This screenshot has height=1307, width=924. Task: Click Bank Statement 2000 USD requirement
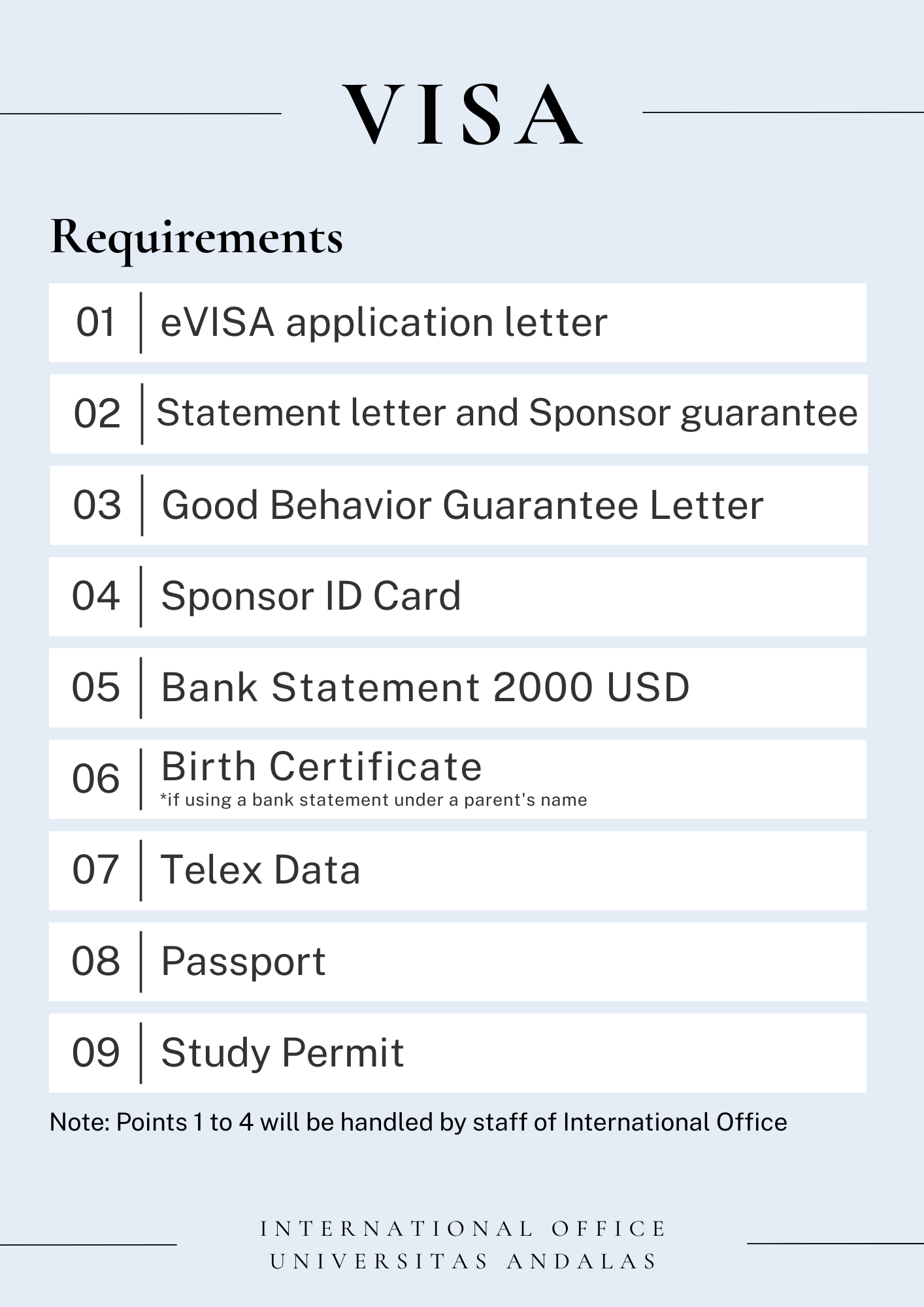click(x=425, y=687)
